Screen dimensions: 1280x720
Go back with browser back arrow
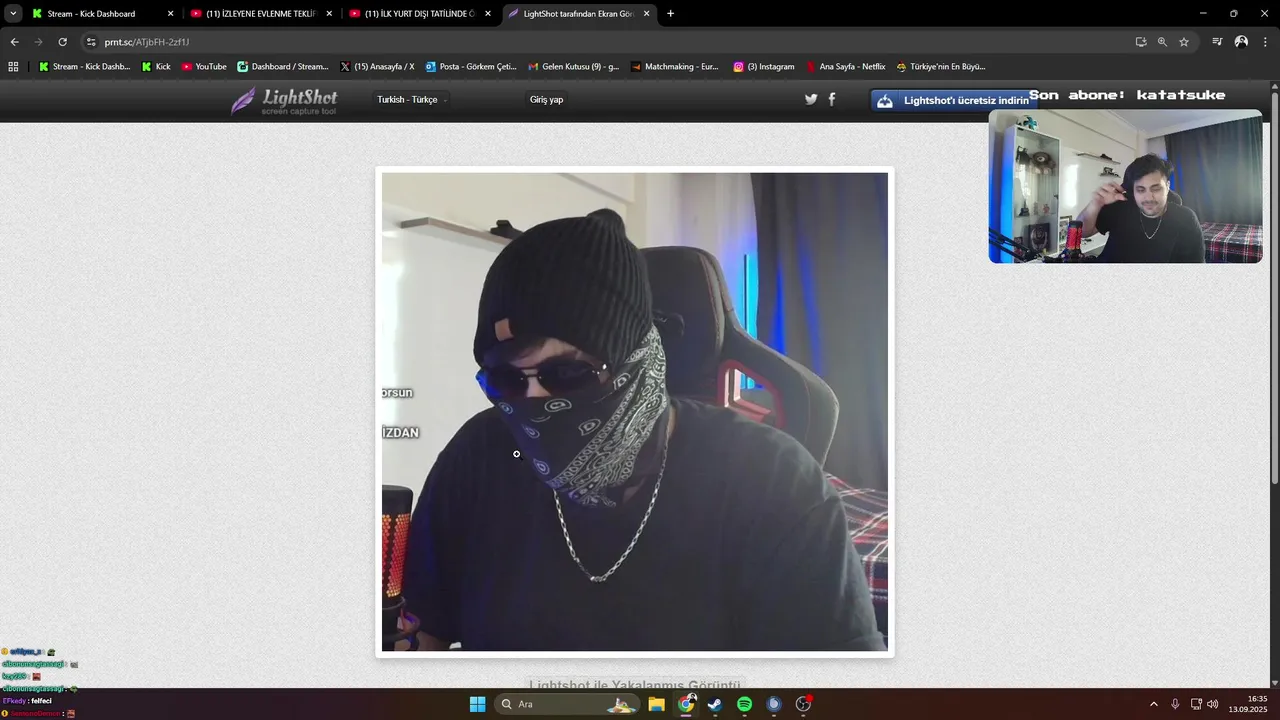tap(14, 42)
